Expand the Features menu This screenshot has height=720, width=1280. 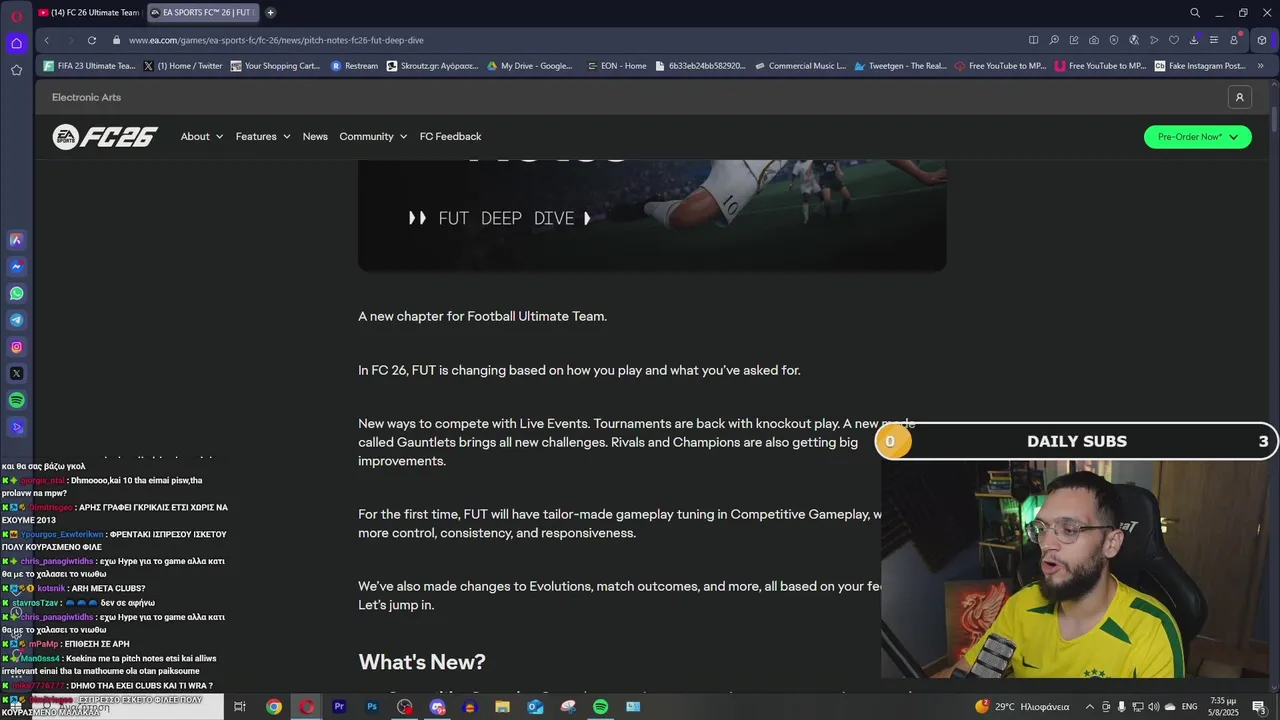tap(263, 137)
